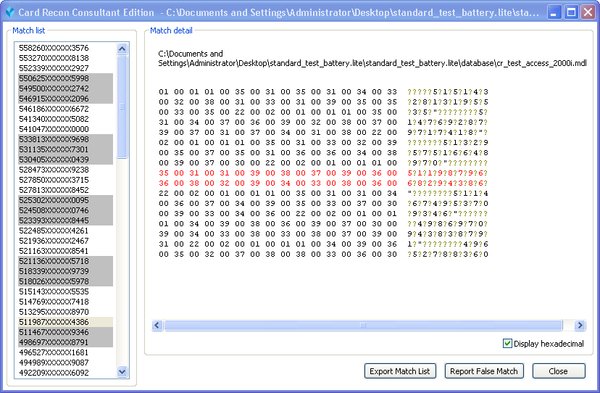Viewport: 600px width, 393px height.
Task: Click the match list scroll up arrow
Action: pos(122,49)
